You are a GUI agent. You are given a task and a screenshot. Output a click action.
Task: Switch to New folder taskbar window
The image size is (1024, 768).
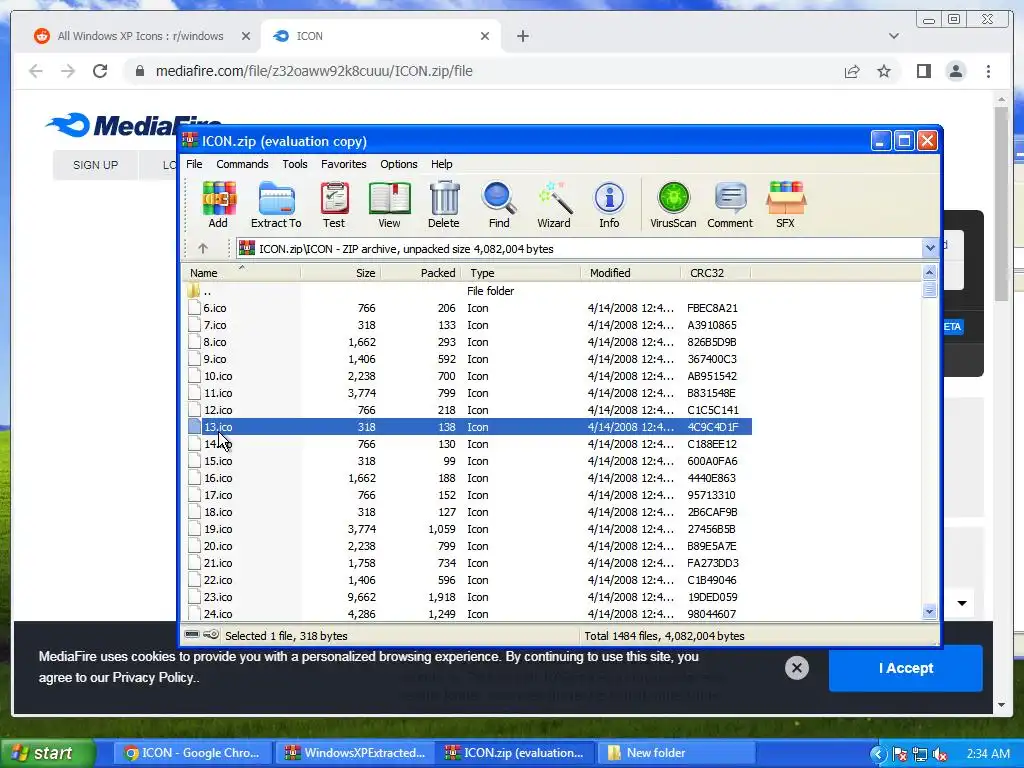point(679,753)
